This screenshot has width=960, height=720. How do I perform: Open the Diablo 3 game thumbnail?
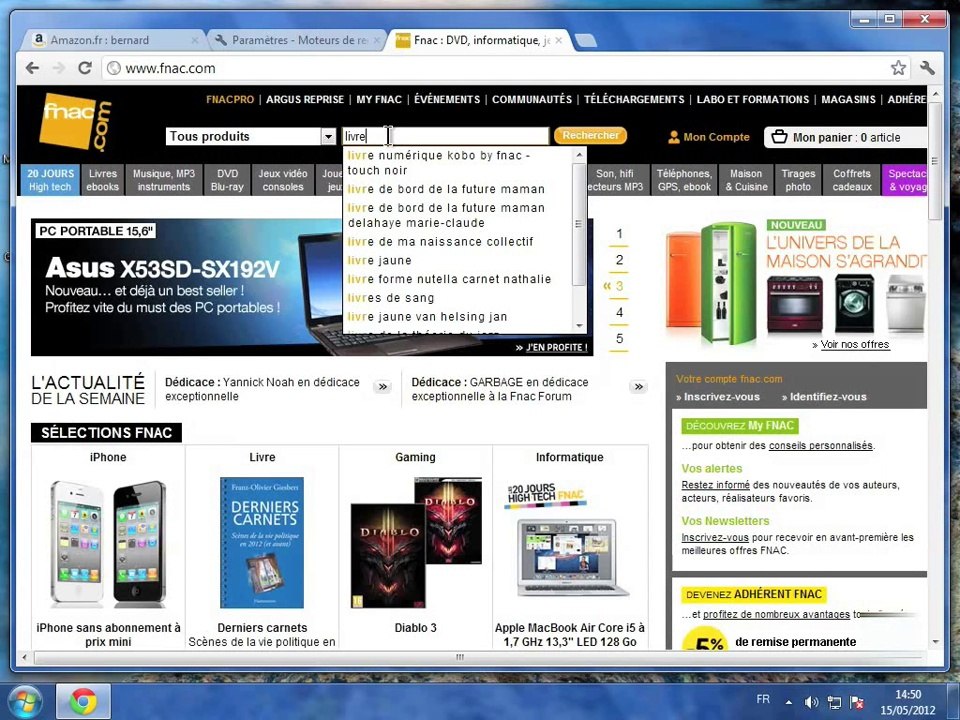tap(416, 542)
